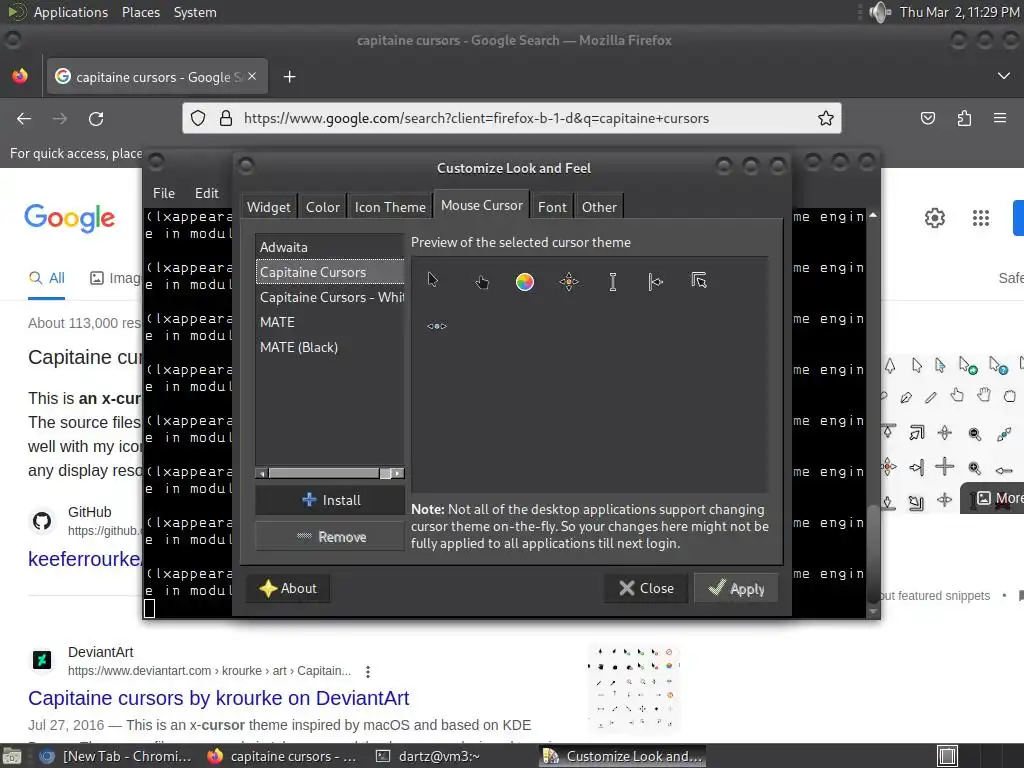The image size is (1024, 768).
Task: Switch to the Other tab
Action: 599,207
